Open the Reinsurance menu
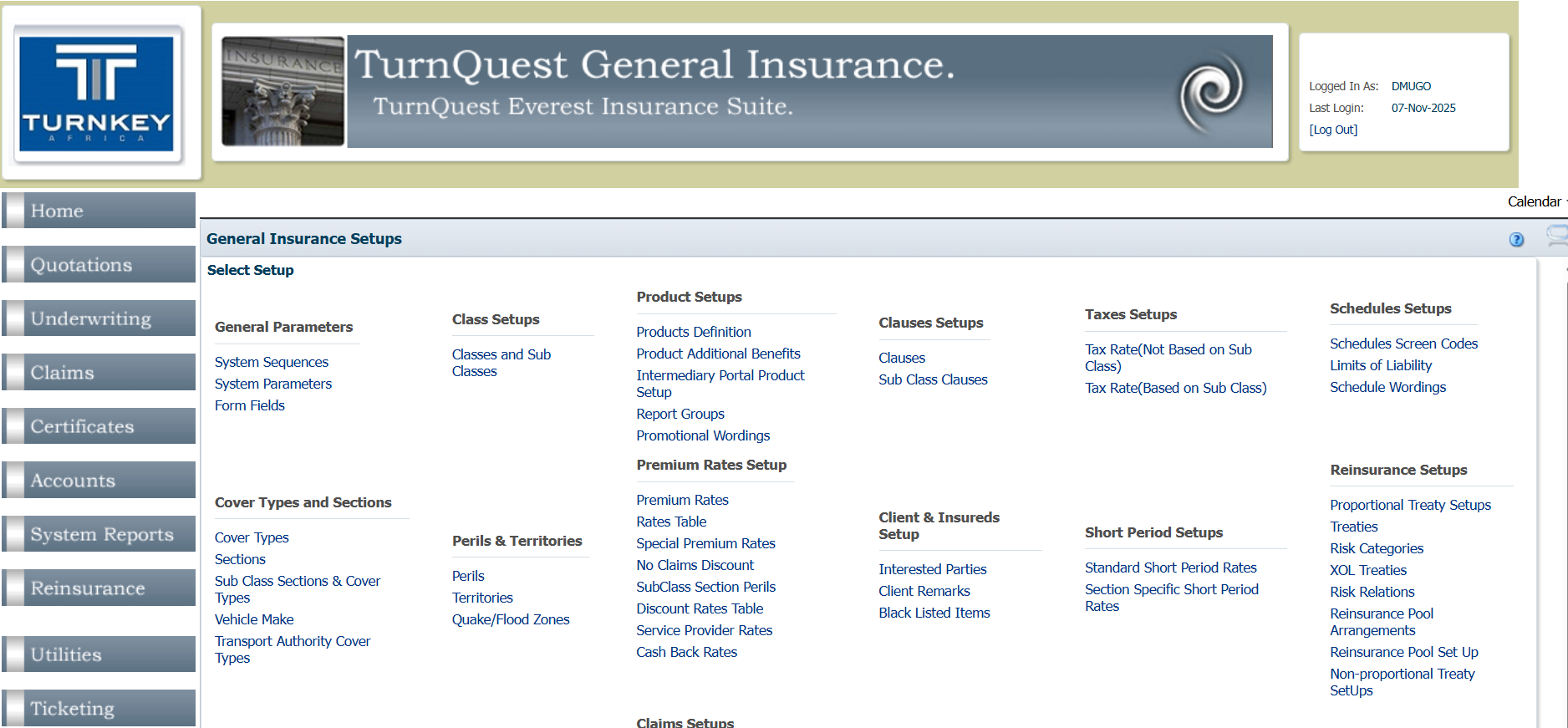Image resolution: width=1568 pixels, height=728 pixels. [x=99, y=588]
